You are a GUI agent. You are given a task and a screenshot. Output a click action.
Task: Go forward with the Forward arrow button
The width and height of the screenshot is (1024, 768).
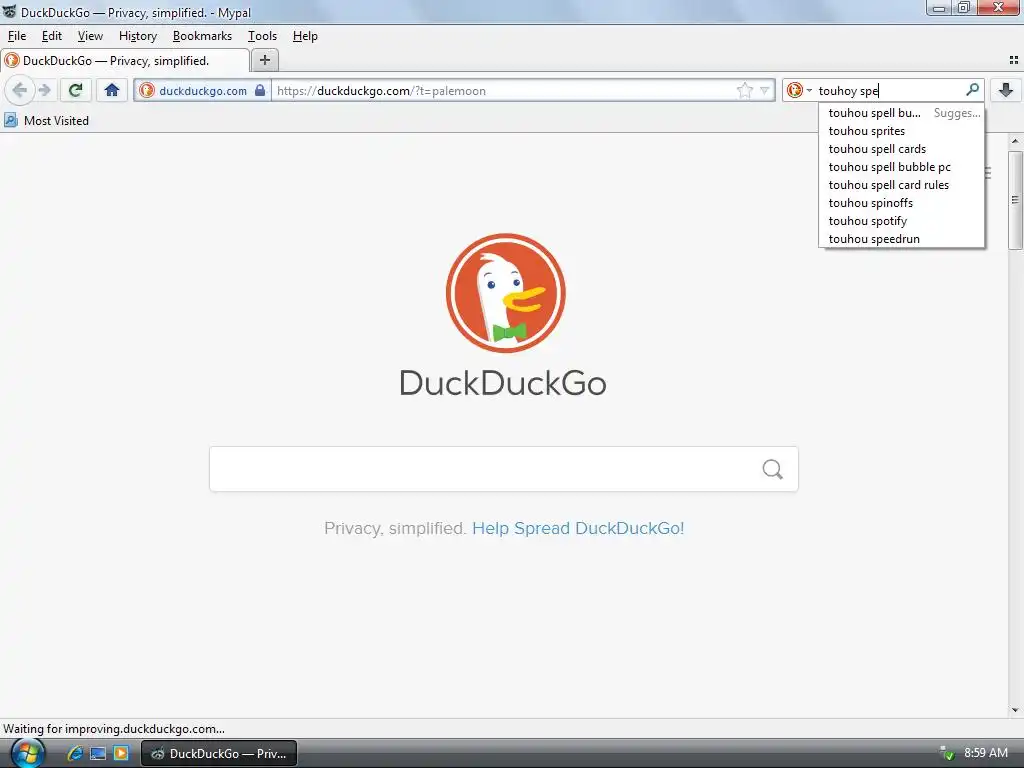(x=44, y=90)
